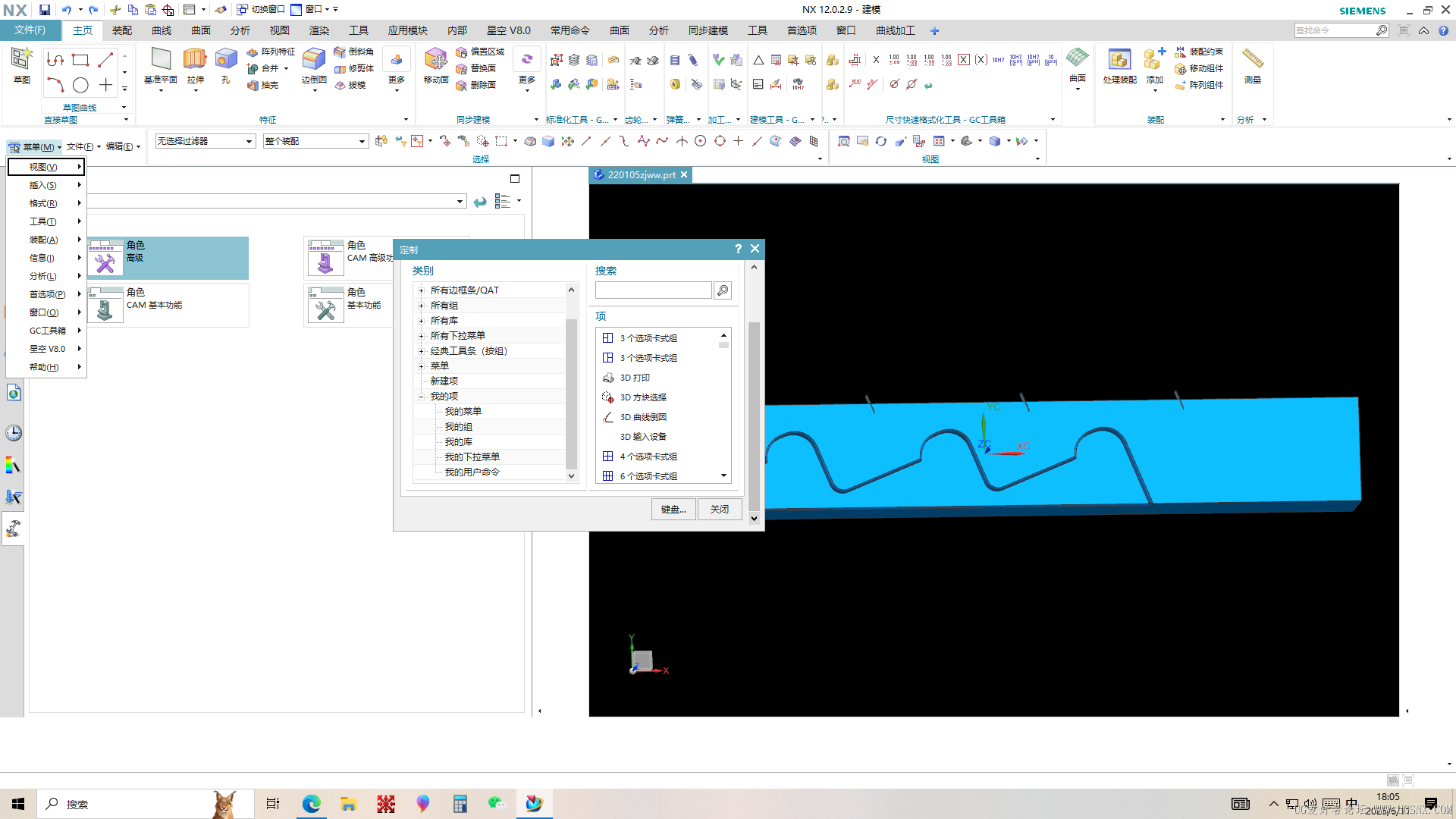1456x819 pixels.
Task: Click the 关闭 button in dialog
Action: (719, 509)
